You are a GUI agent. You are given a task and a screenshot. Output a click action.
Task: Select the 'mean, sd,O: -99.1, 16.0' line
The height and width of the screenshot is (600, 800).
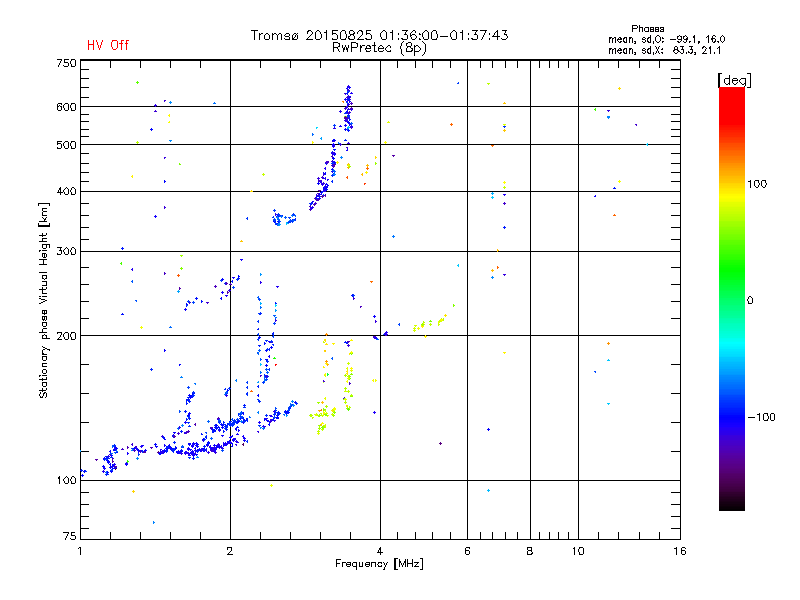pos(666,40)
